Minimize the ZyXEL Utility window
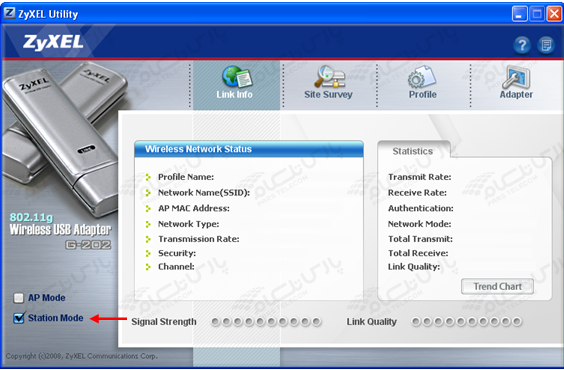The width and height of the screenshot is (564, 370). click(x=520, y=14)
